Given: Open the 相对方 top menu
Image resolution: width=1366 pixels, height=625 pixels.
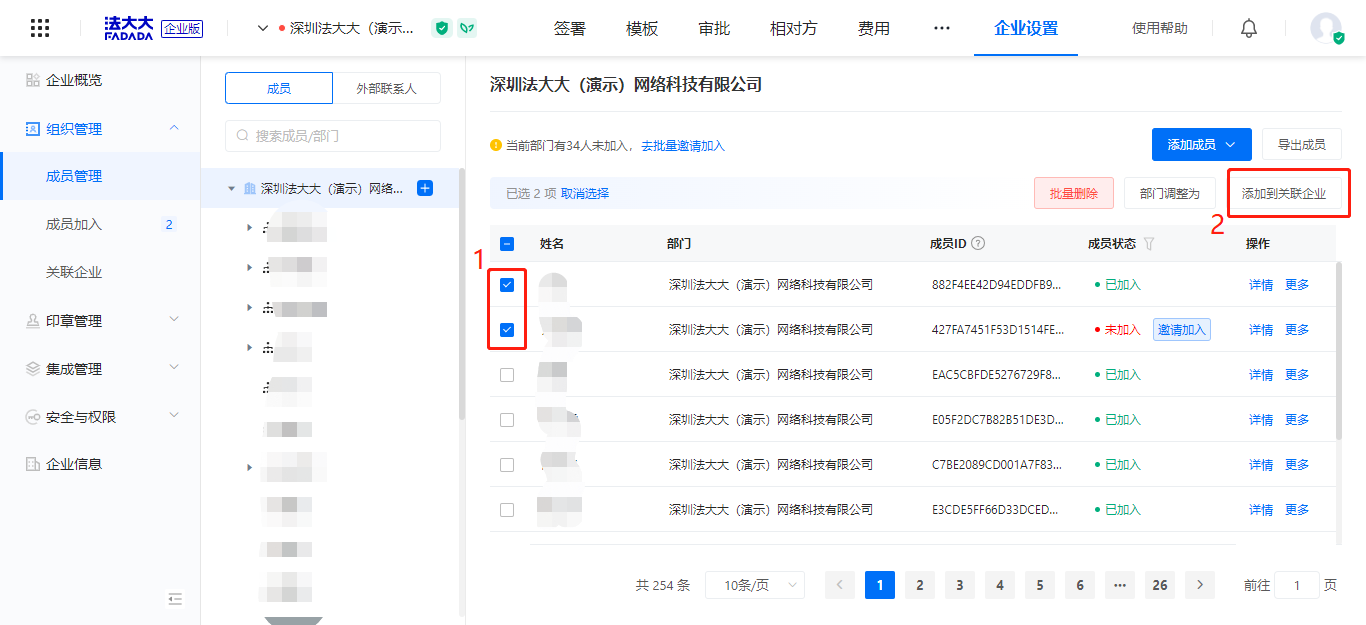Looking at the screenshot, I should point(794,28).
